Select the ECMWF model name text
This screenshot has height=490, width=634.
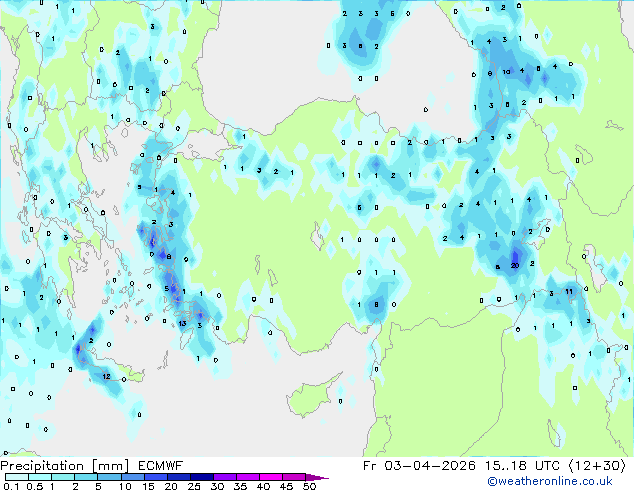pyautogui.click(x=161, y=466)
